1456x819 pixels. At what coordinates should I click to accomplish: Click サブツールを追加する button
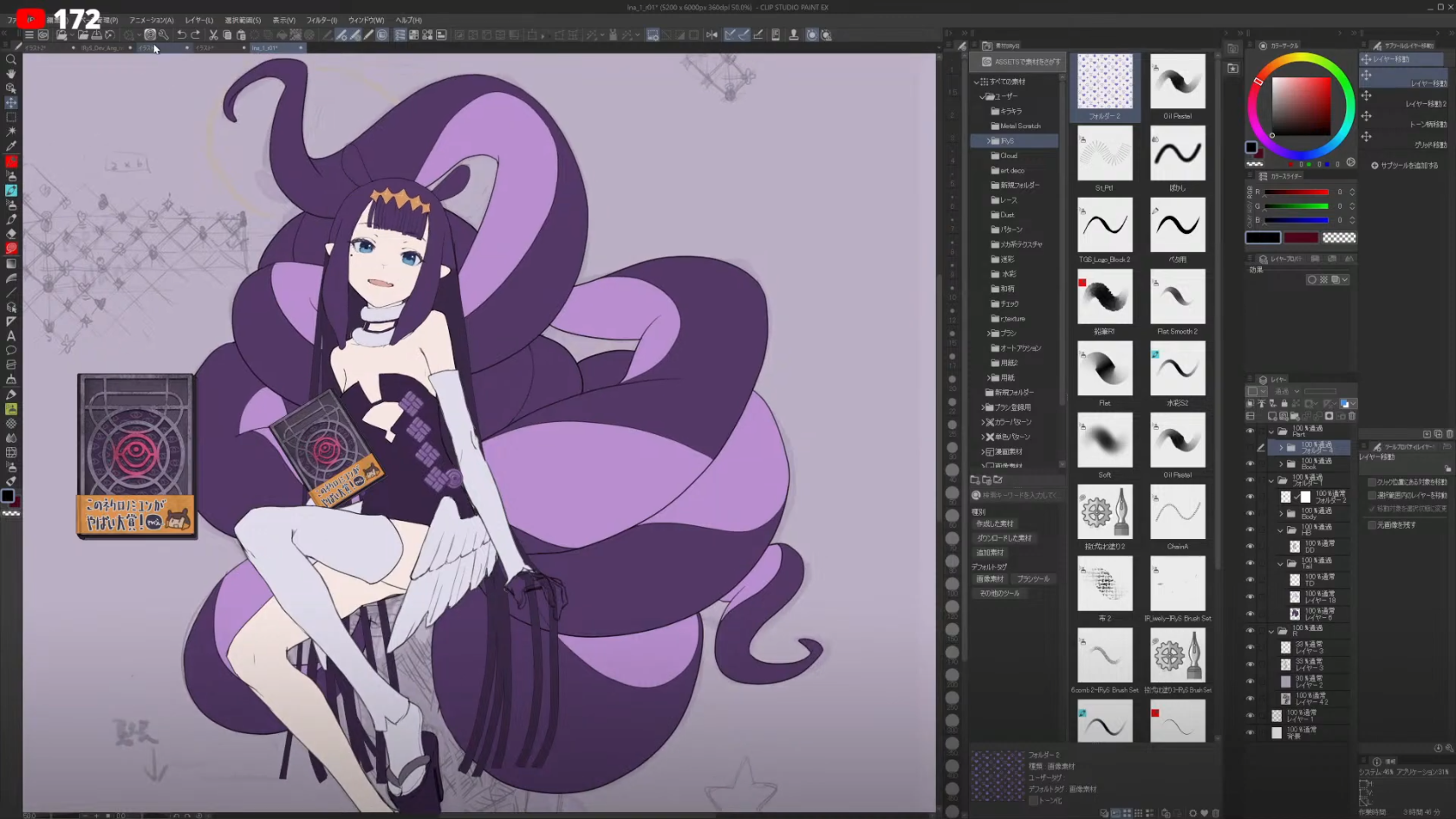(x=1404, y=165)
